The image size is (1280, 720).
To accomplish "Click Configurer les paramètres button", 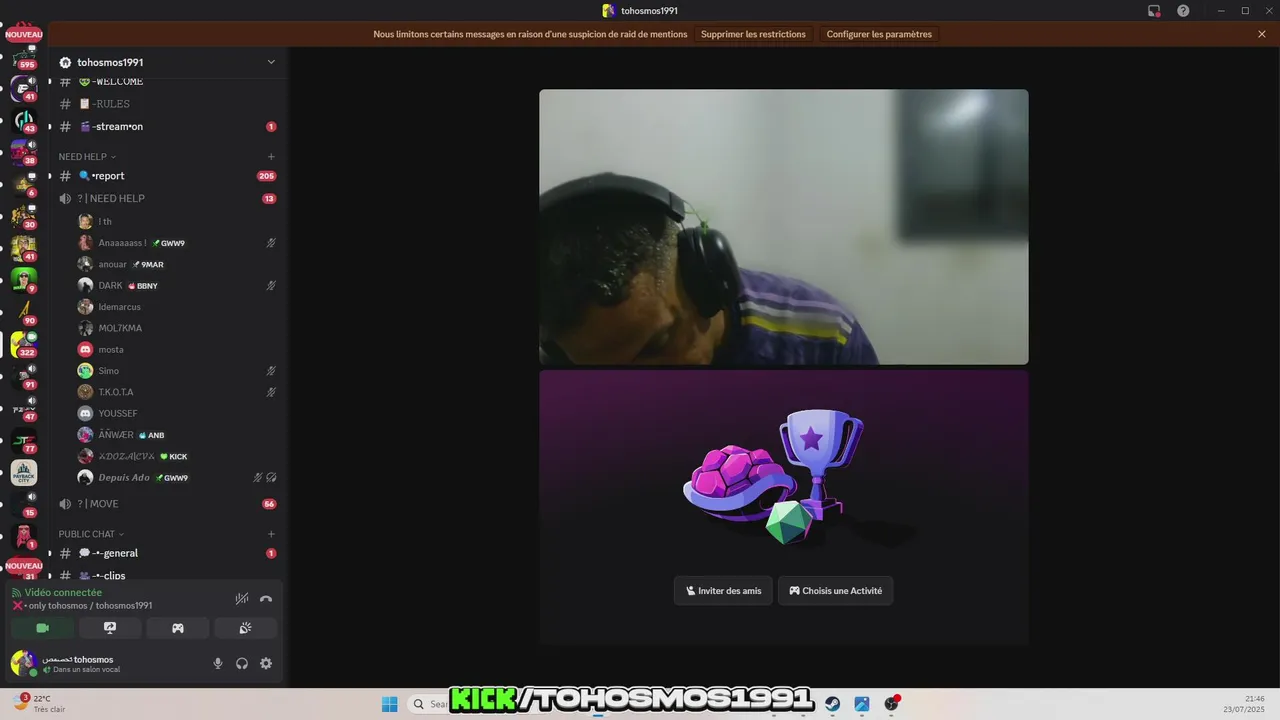I will click(x=879, y=34).
